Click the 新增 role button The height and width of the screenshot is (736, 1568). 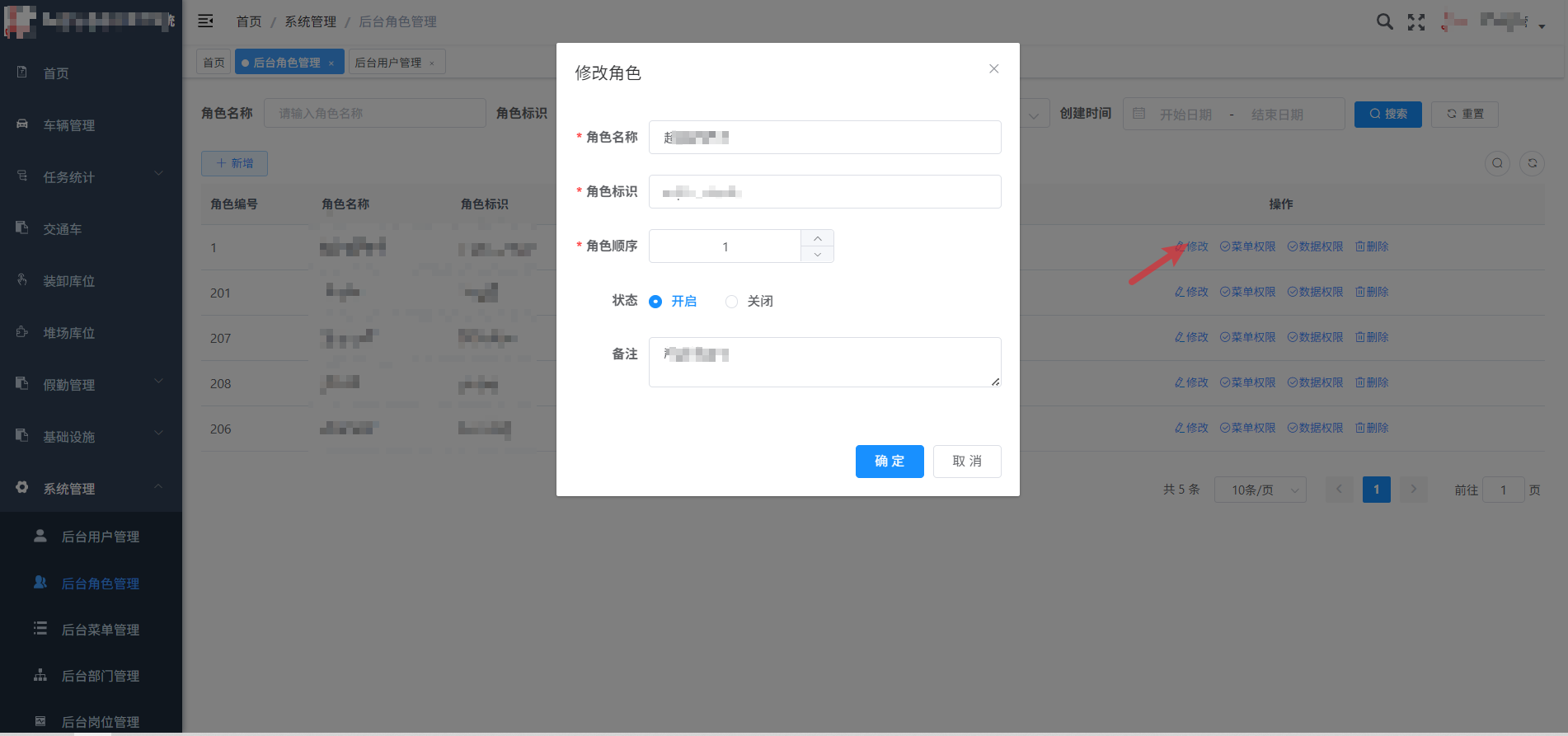[x=234, y=163]
